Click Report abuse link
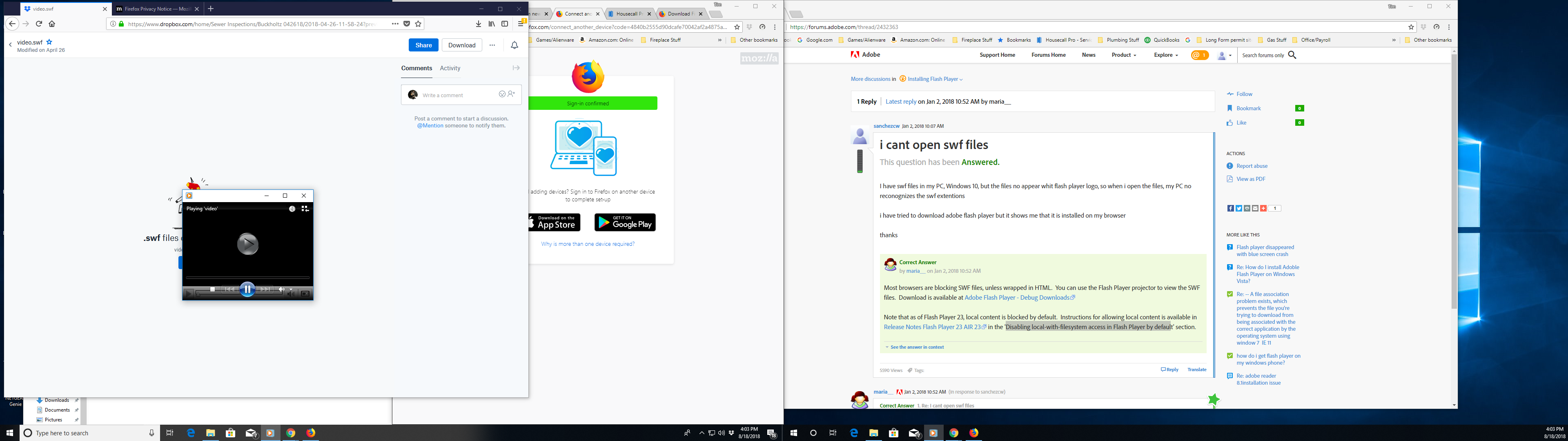 click(x=1252, y=166)
